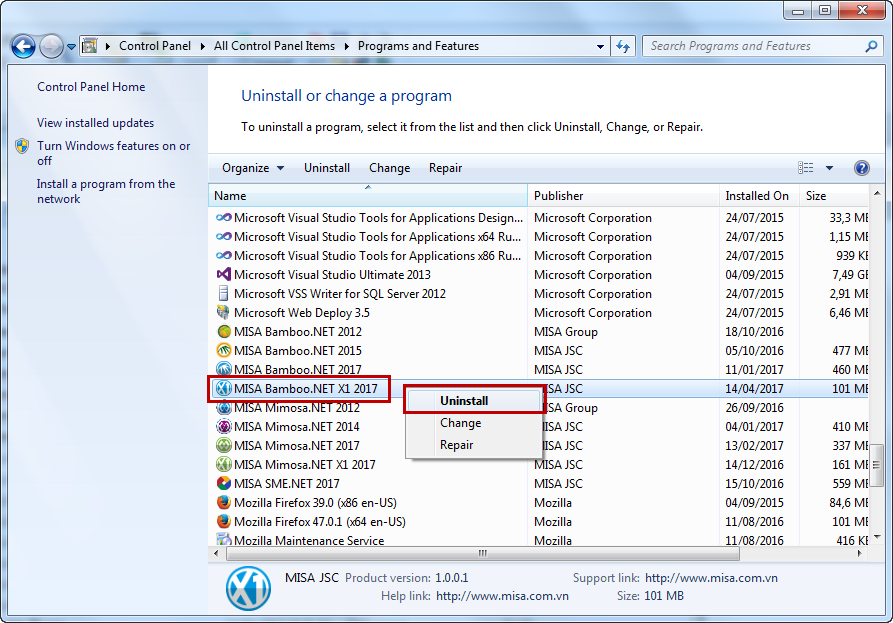Sort by the Name column header

368,195
